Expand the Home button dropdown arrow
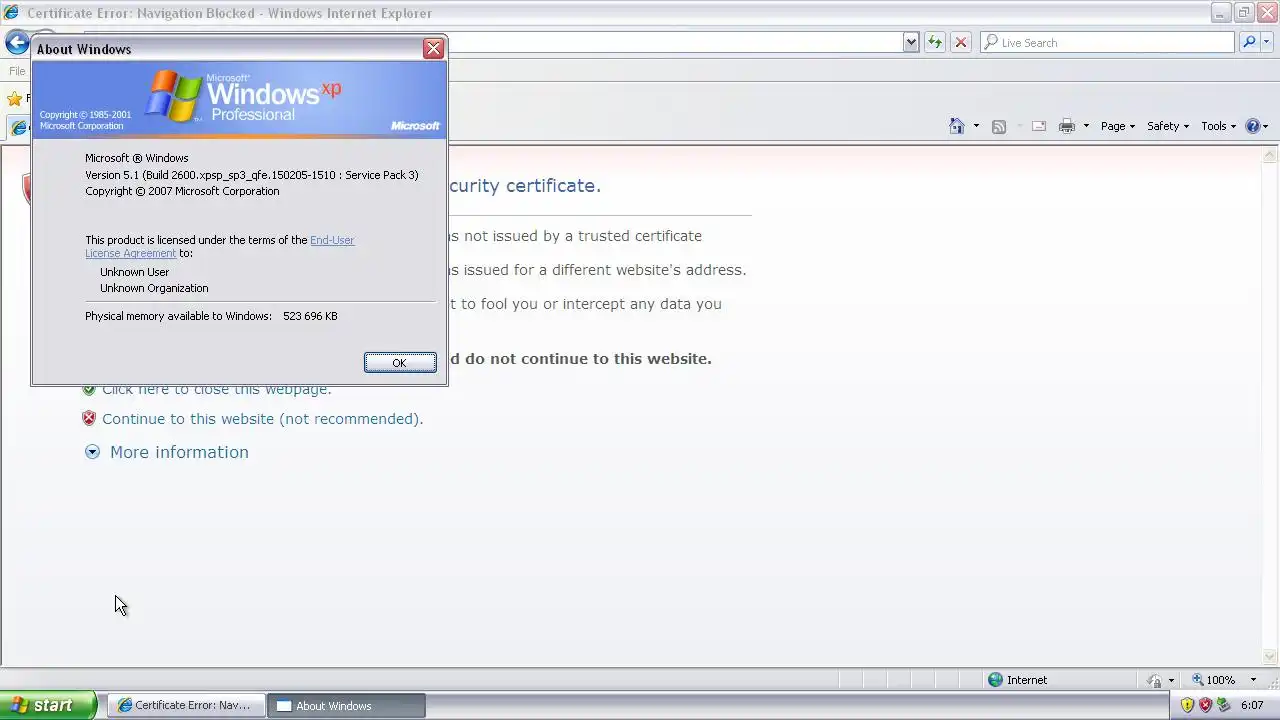Screen dimensions: 1280x720 976,126
